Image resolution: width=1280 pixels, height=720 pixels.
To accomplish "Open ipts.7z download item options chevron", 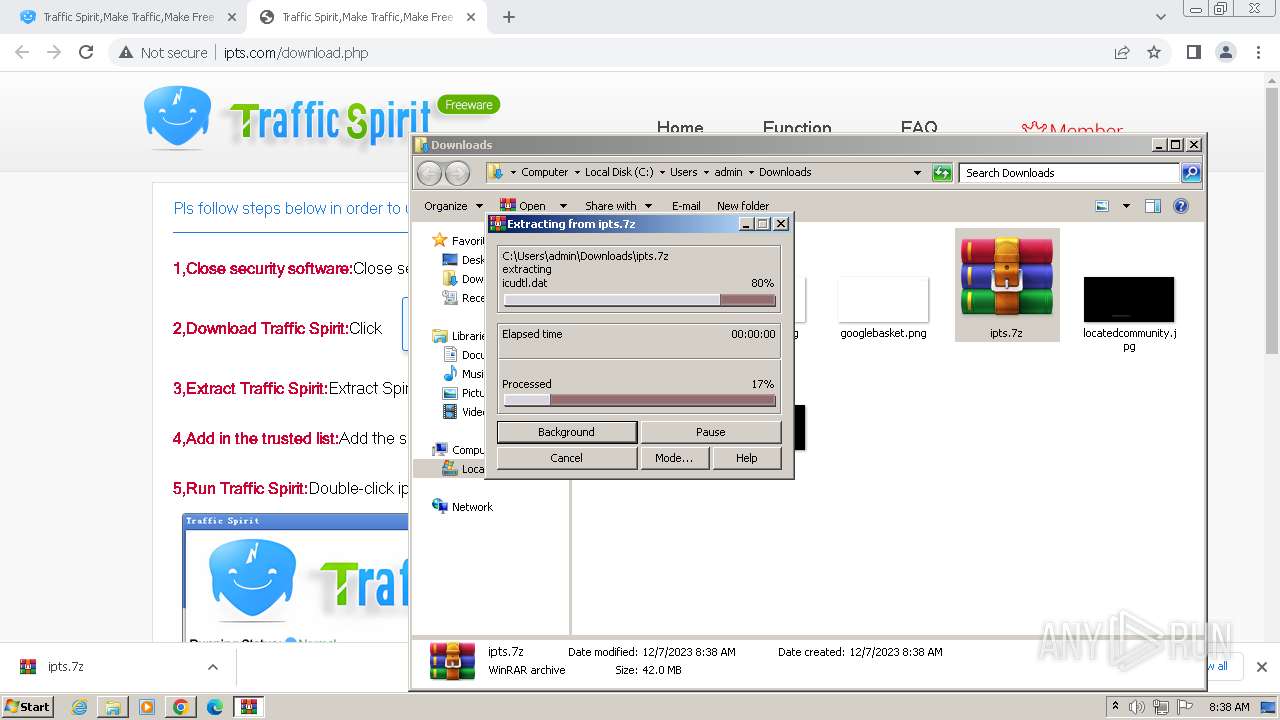I will 212,667.
